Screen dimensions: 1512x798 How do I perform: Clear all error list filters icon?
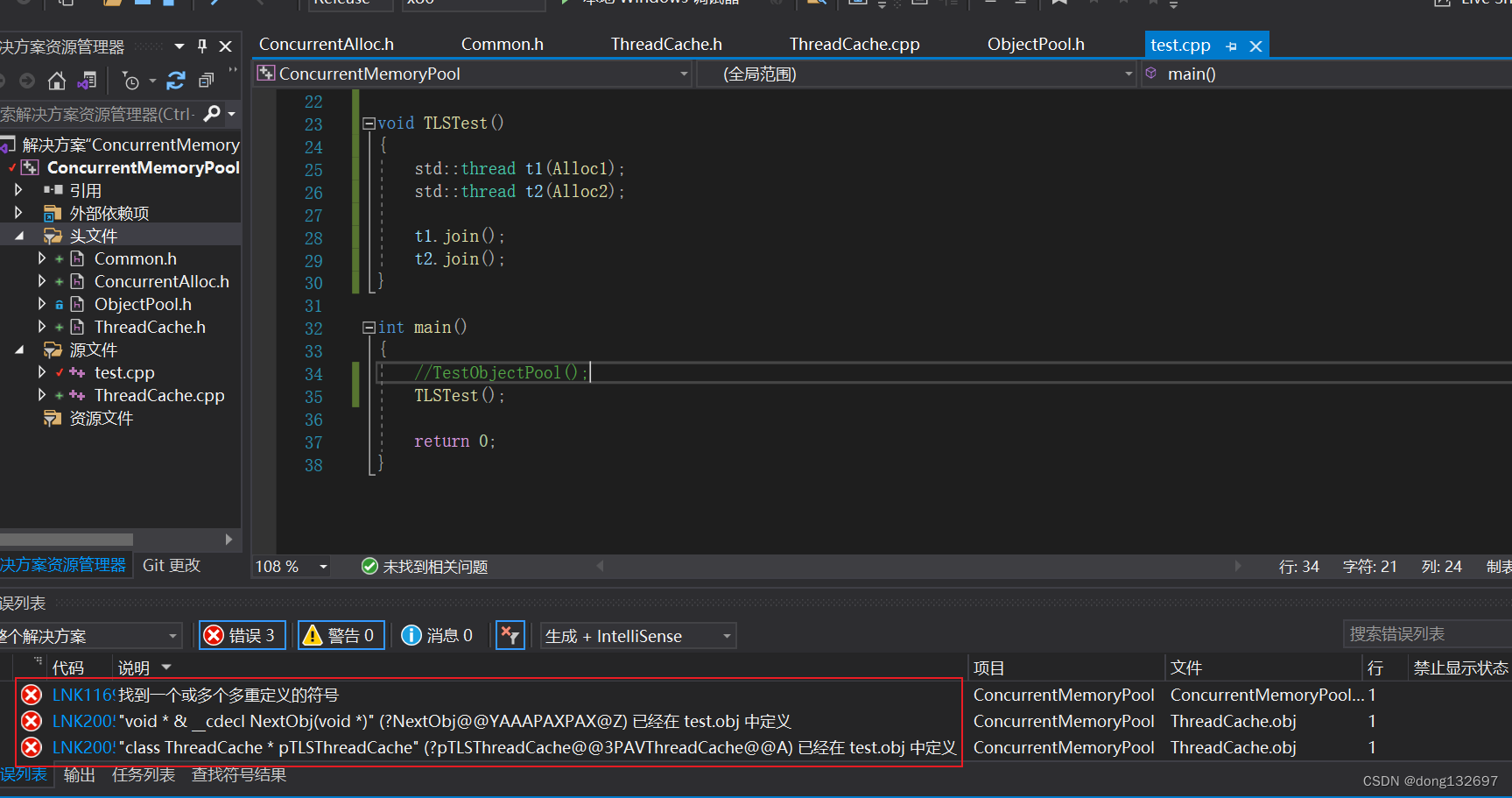point(510,635)
